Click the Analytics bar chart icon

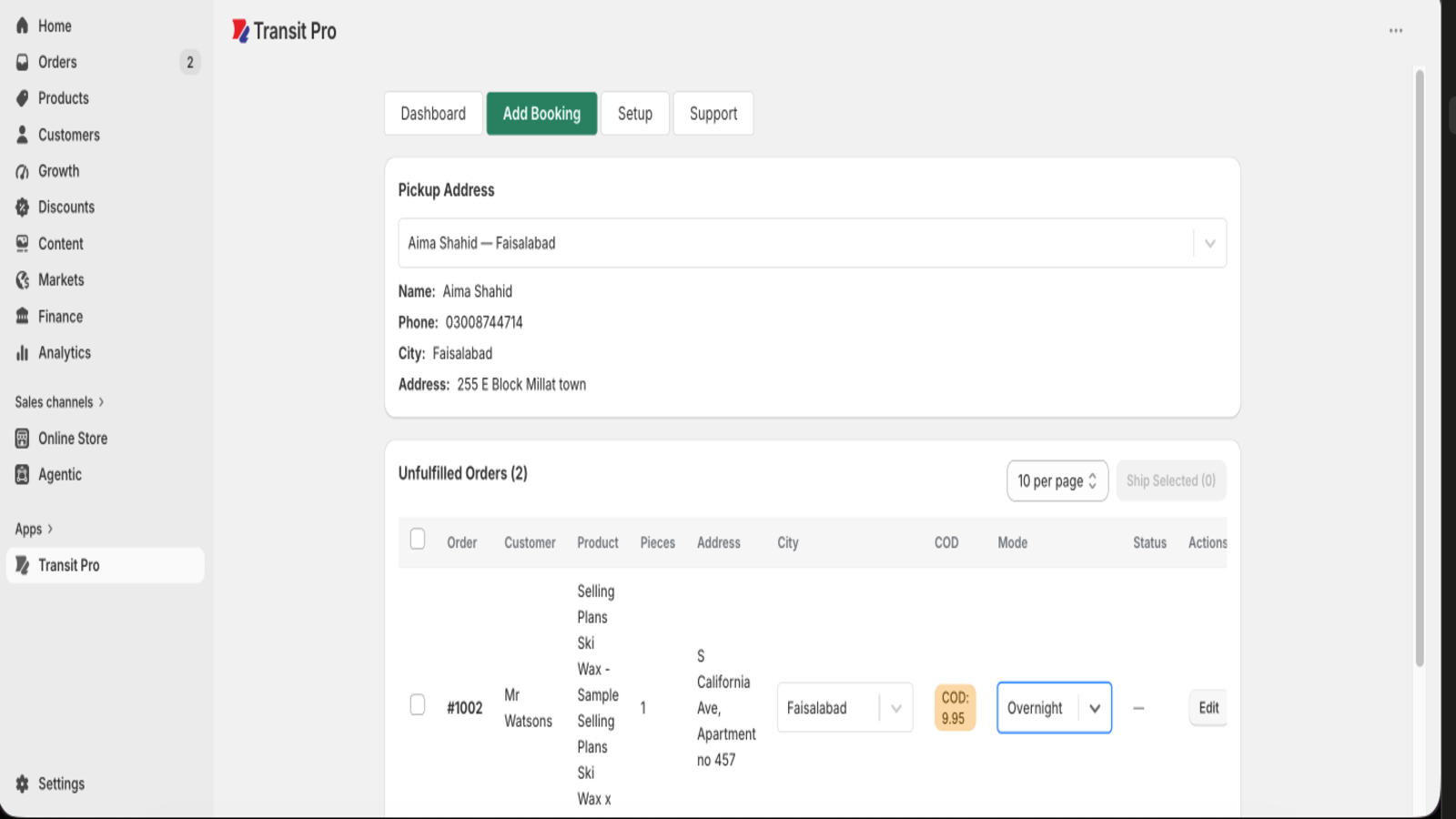23,353
